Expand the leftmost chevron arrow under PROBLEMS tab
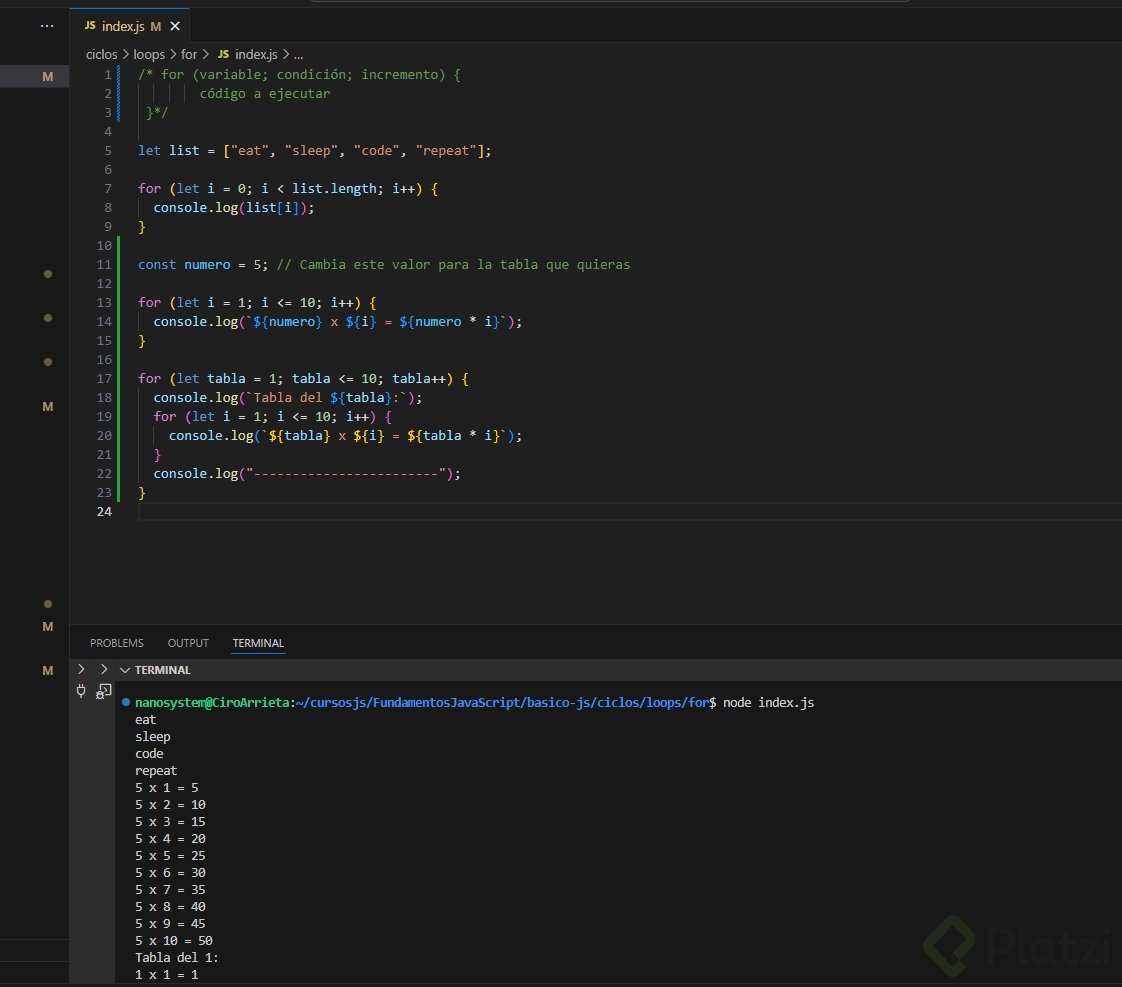 point(82,669)
